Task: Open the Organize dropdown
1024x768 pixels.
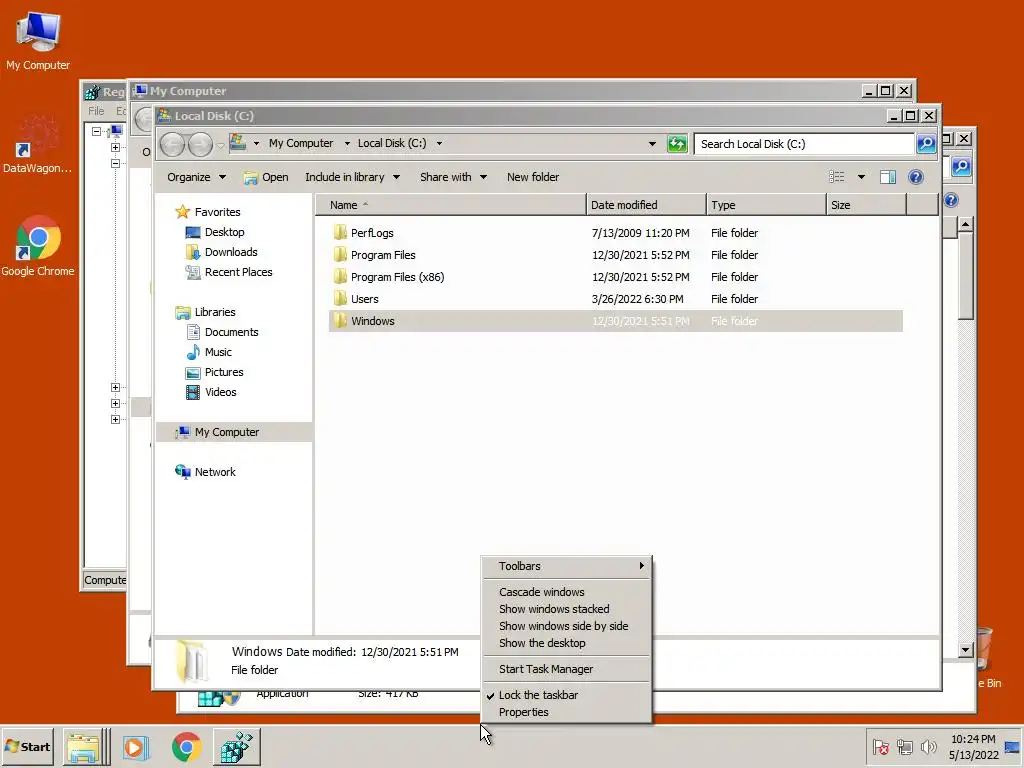Action: 197,177
